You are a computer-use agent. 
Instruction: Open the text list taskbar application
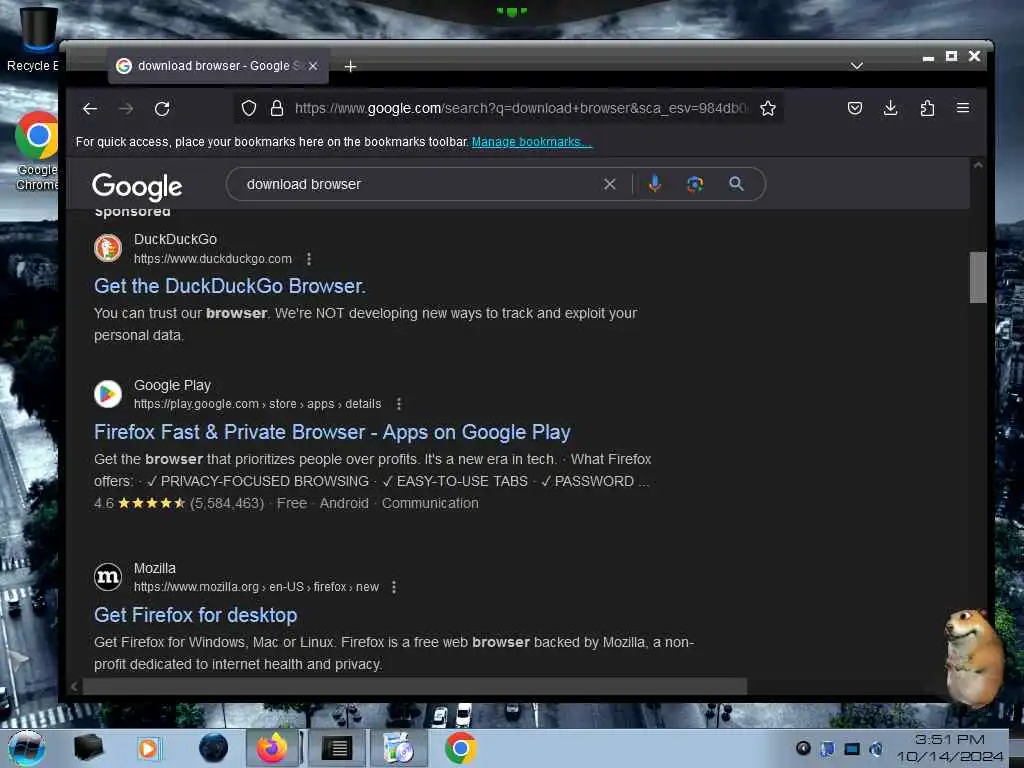pyautogui.click(x=337, y=748)
